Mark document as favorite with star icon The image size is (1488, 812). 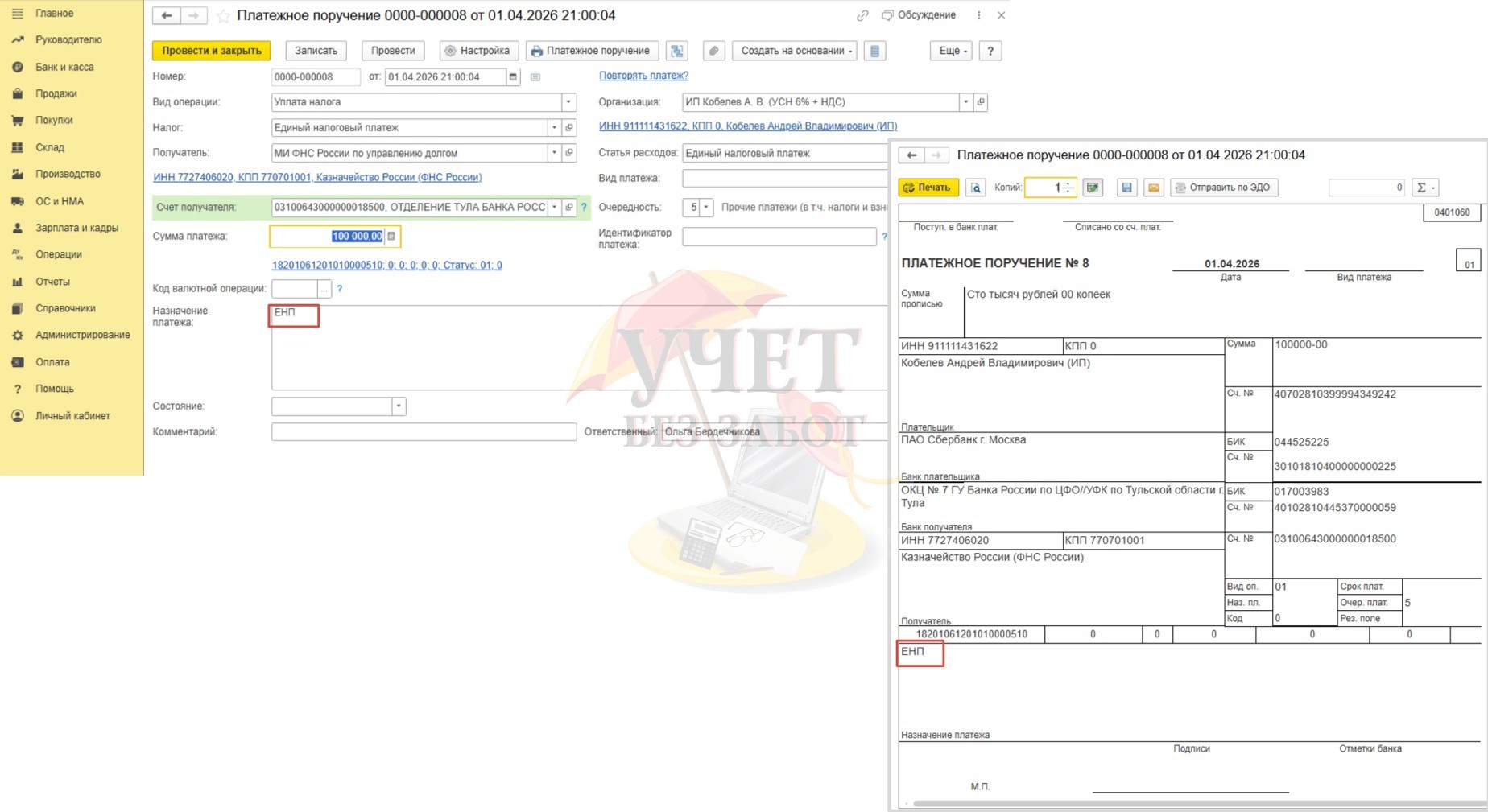[223, 16]
